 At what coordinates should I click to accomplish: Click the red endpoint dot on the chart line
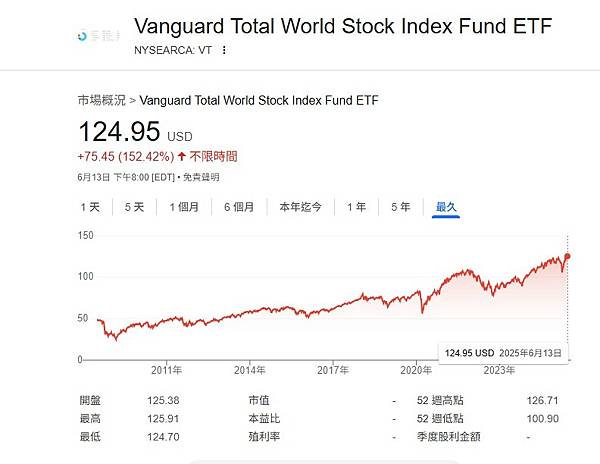point(567,256)
